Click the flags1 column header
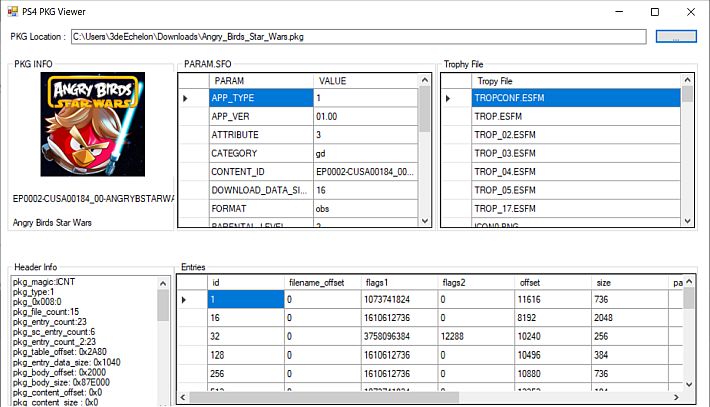The height and width of the screenshot is (407, 710). point(399,283)
